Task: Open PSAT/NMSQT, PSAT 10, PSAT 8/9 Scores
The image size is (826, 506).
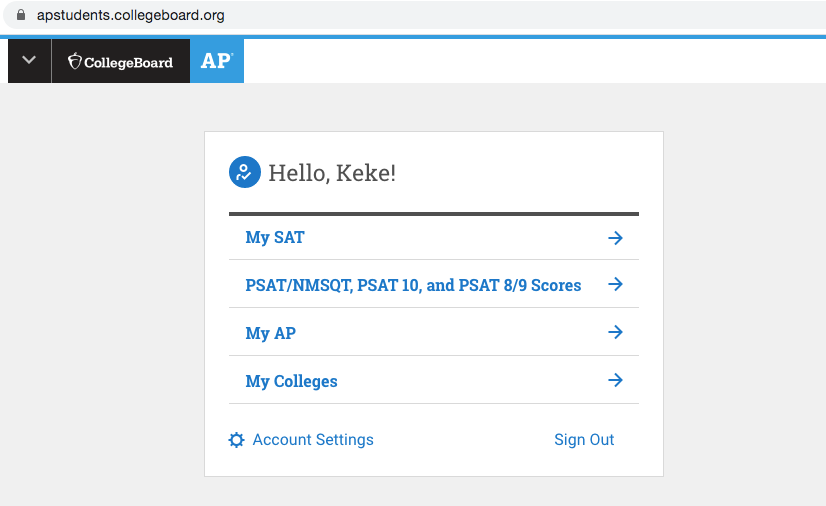Action: point(413,285)
